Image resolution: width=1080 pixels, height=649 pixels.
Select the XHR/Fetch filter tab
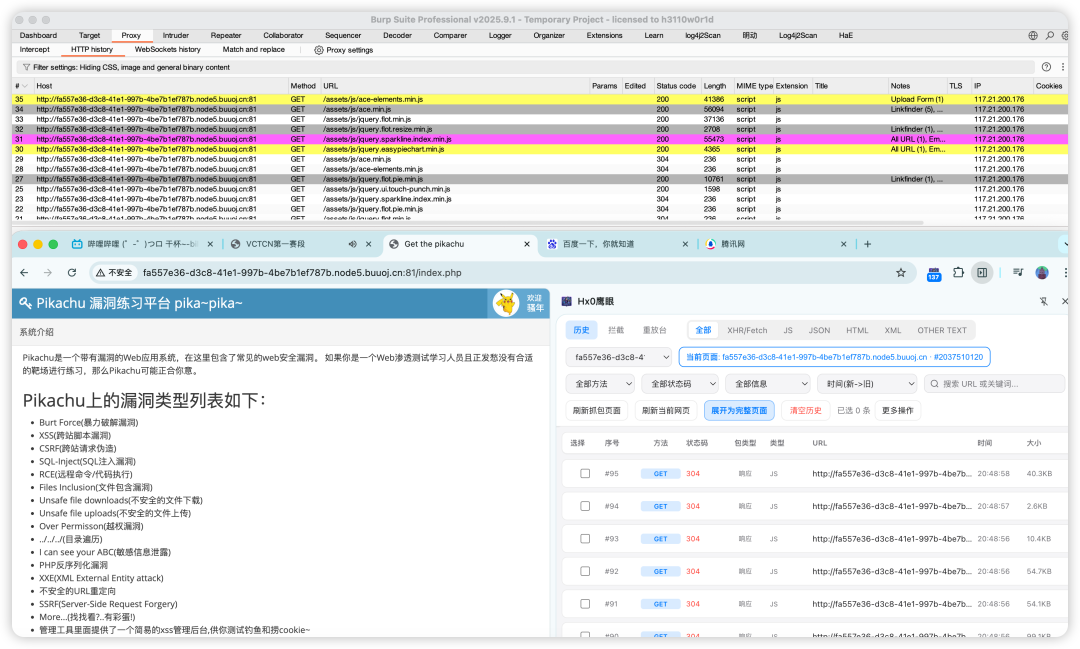[747, 330]
